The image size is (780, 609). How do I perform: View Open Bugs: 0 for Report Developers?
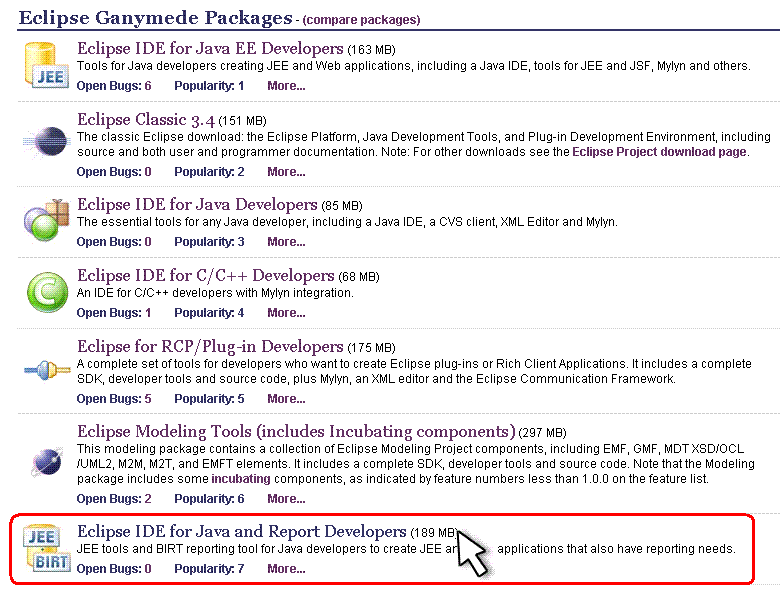click(x=113, y=569)
